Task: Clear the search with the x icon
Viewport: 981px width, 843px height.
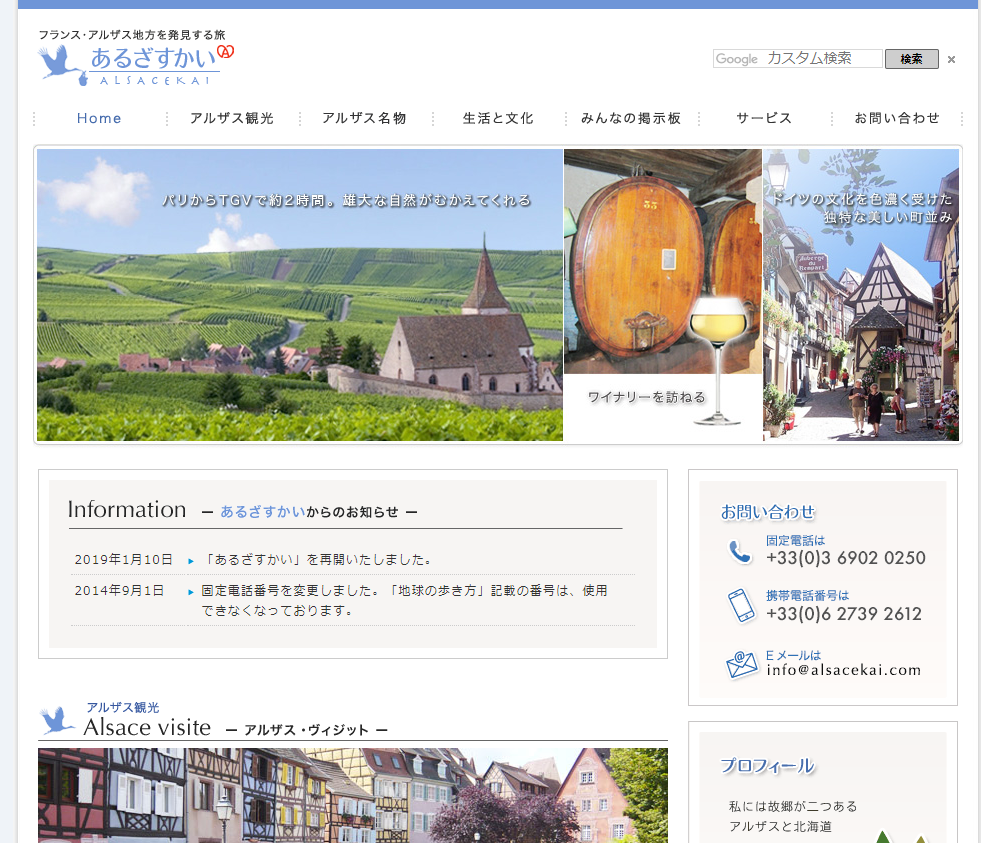Action: point(951,59)
